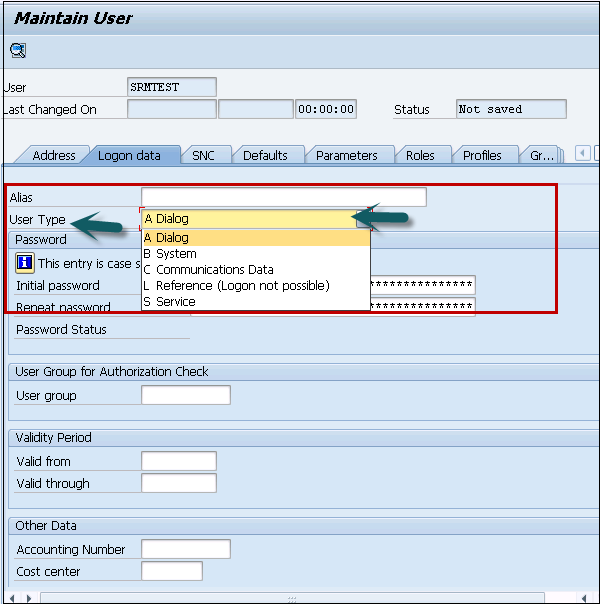Click the tab strip scroll-left arrow
The width and height of the screenshot is (600, 604).
coord(583,154)
